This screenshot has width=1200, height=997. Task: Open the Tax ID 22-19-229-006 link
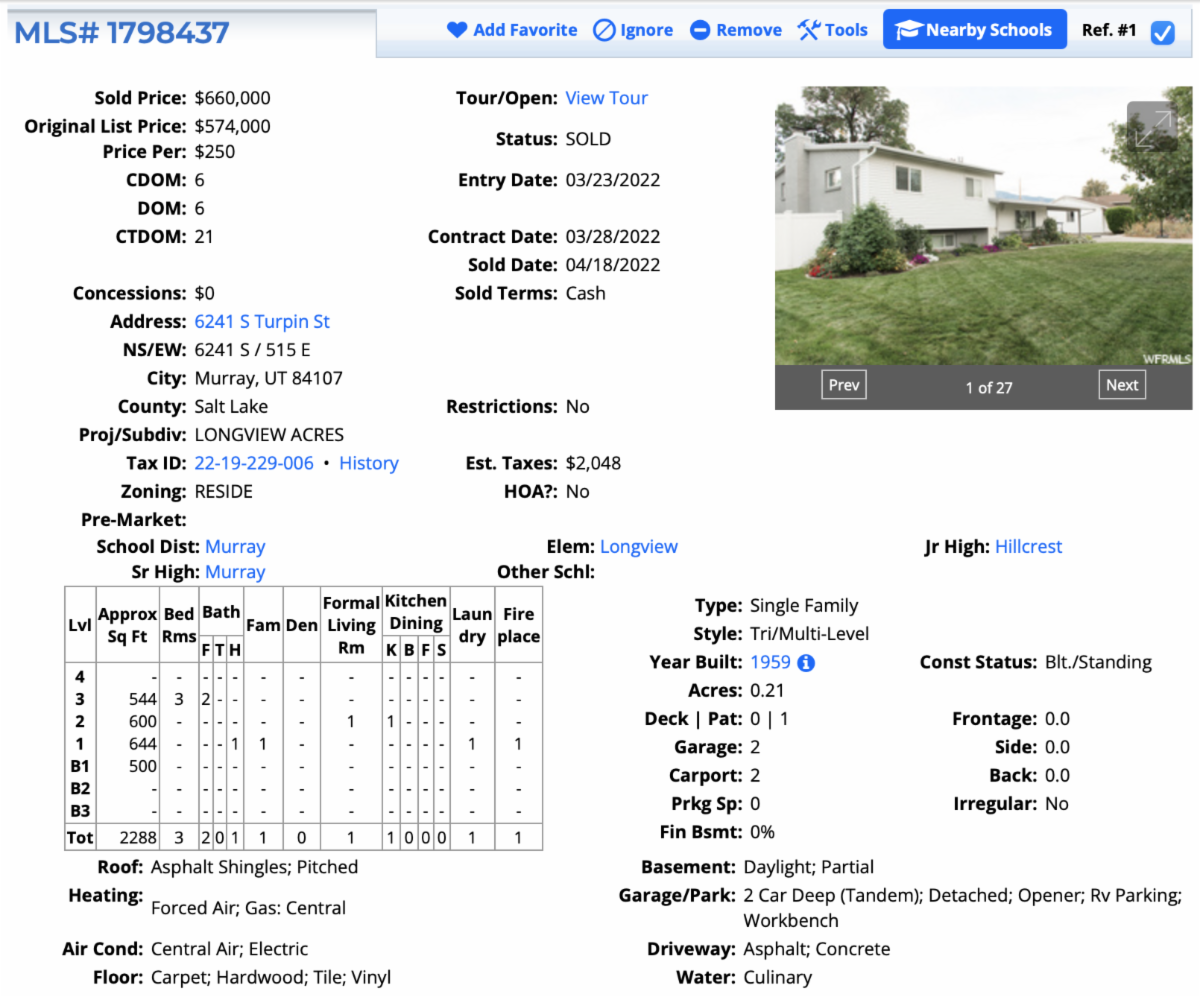pyautogui.click(x=253, y=462)
